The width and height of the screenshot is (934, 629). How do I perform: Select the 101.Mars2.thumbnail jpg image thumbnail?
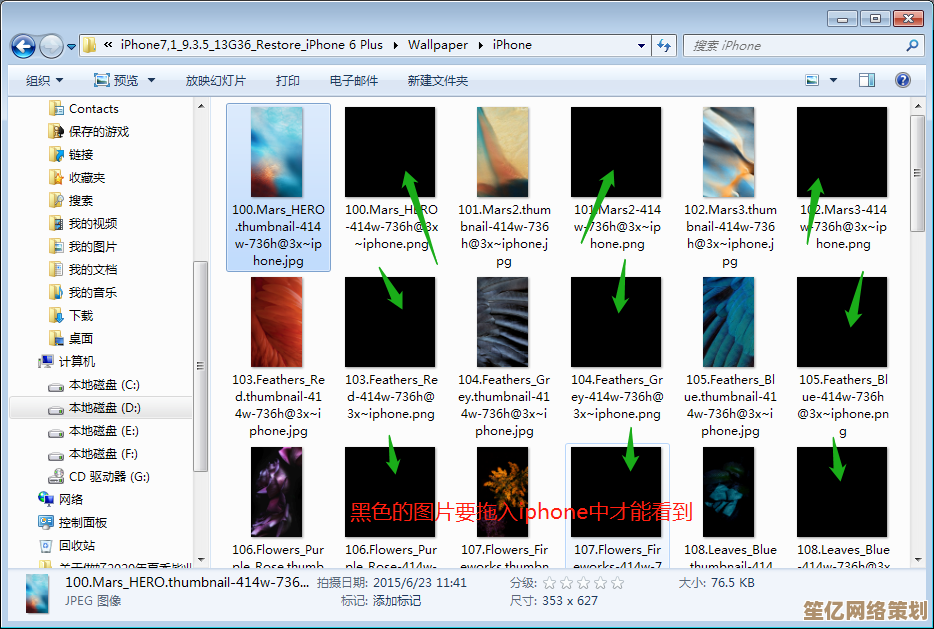point(503,152)
